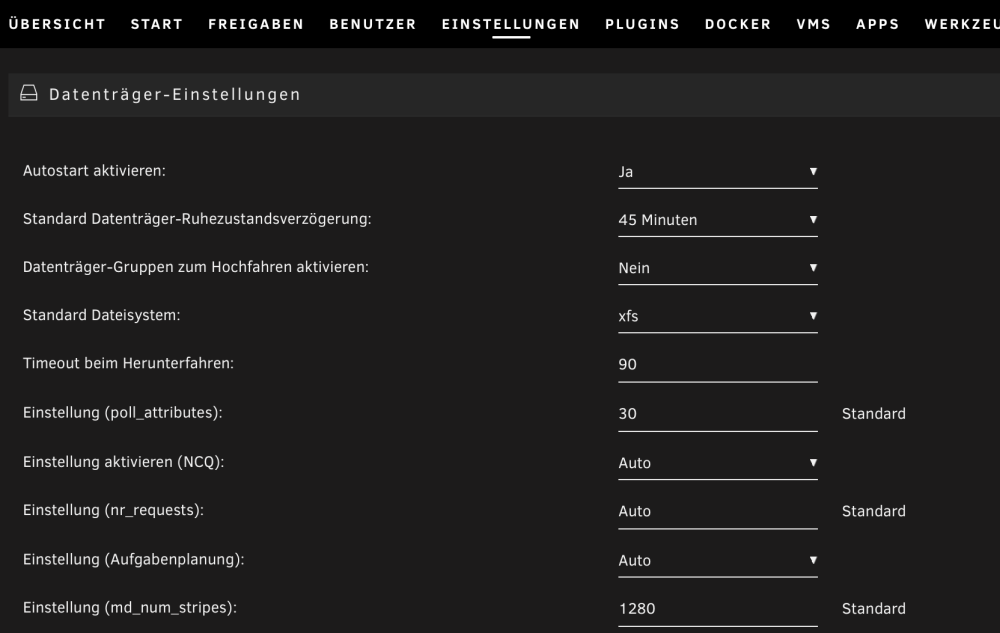Go to the FREIGABEN tab

coord(256,24)
